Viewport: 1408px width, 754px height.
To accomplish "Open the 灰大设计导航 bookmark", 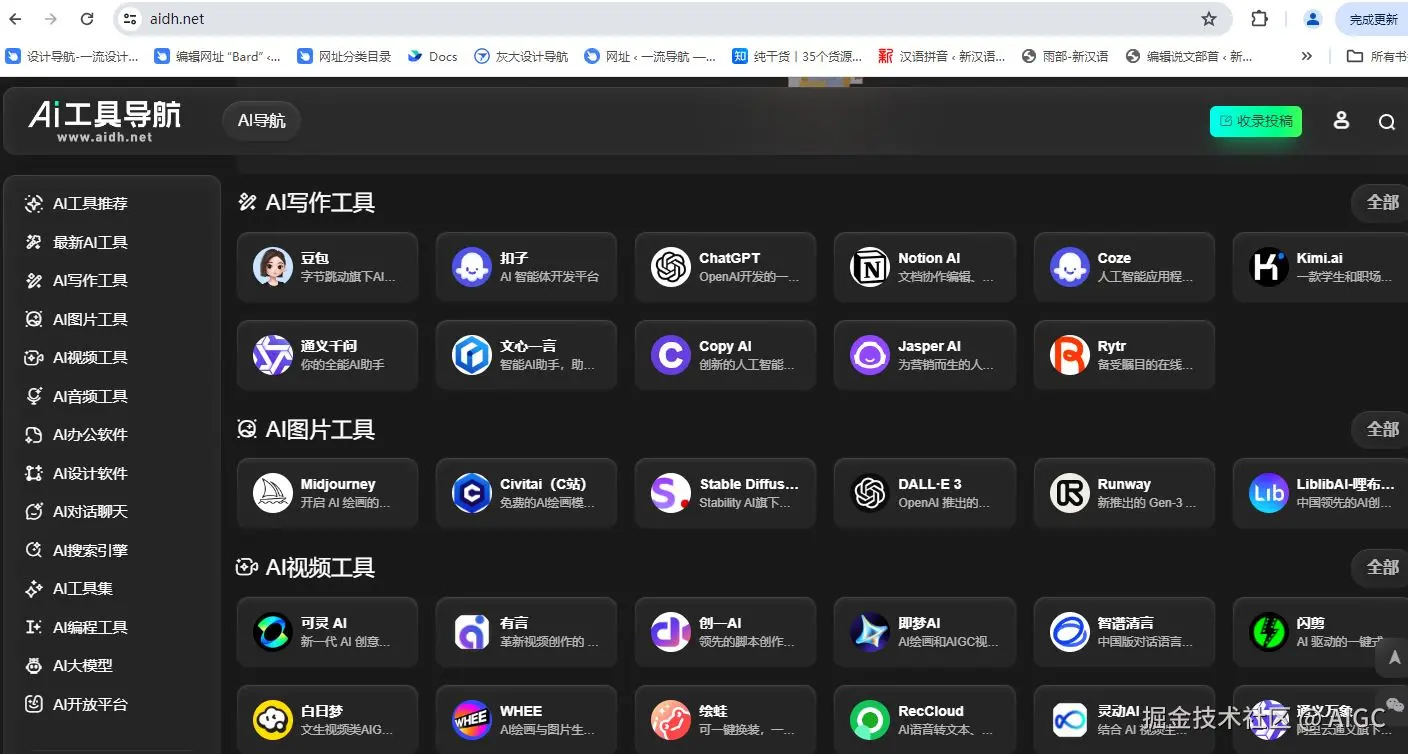I will (521, 57).
